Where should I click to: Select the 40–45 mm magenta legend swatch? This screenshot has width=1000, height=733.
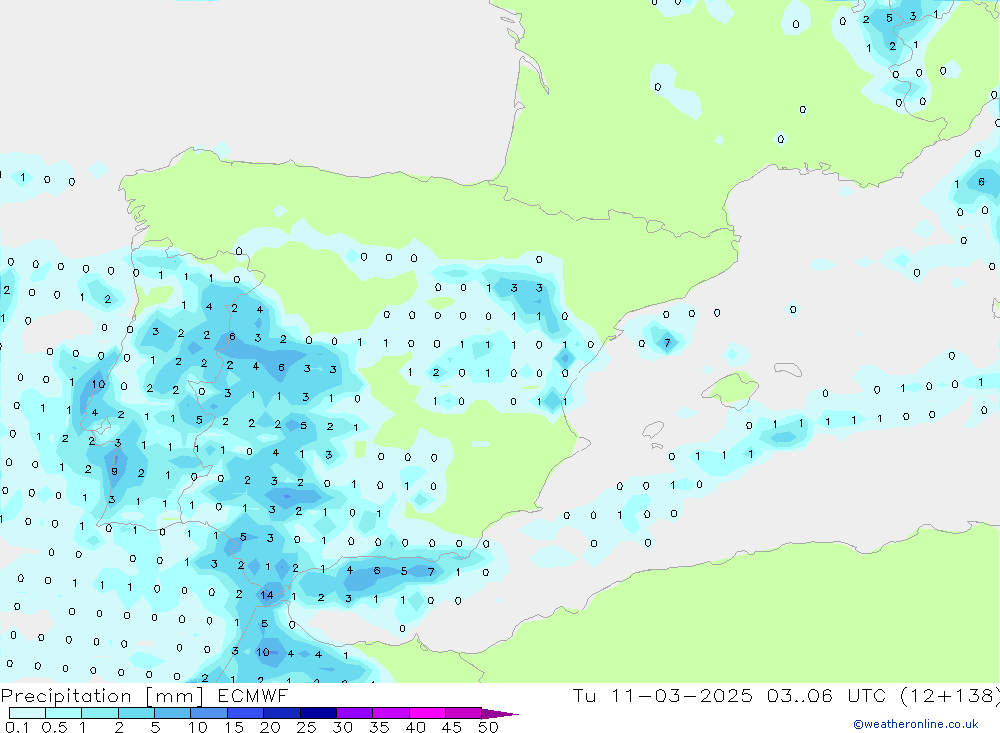click(427, 713)
